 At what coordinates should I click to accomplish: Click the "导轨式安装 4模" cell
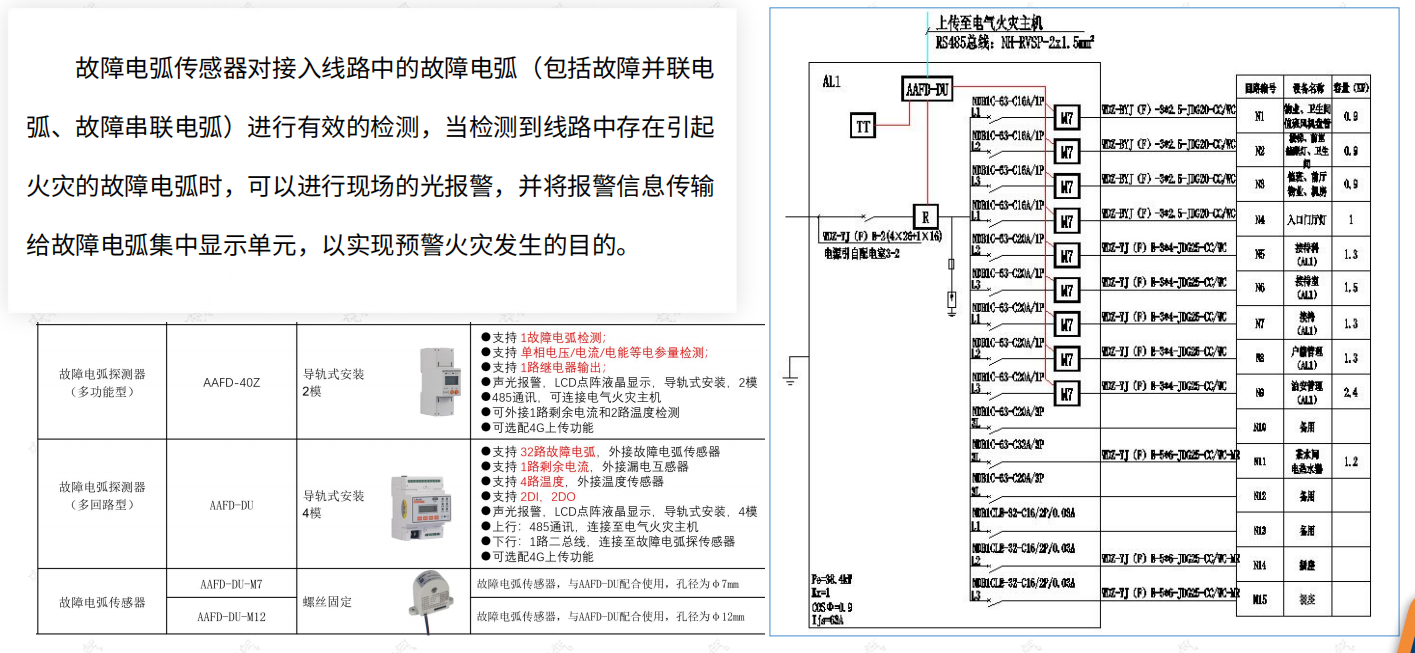(334, 505)
